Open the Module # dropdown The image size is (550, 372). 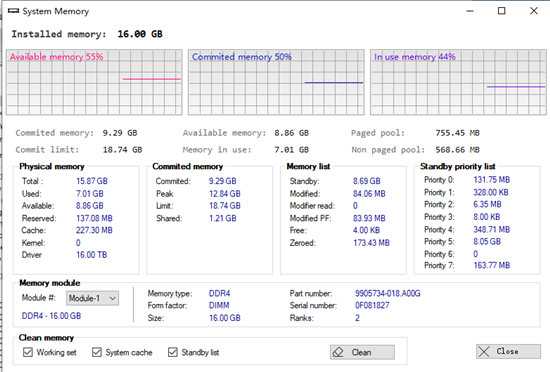pos(92,298)
